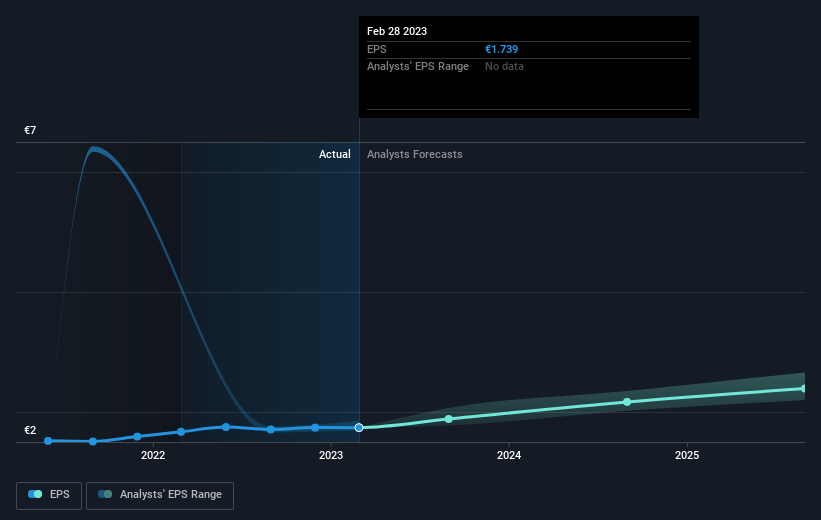Click the peak of the analysts' range curve

click(x=94, y=149)
